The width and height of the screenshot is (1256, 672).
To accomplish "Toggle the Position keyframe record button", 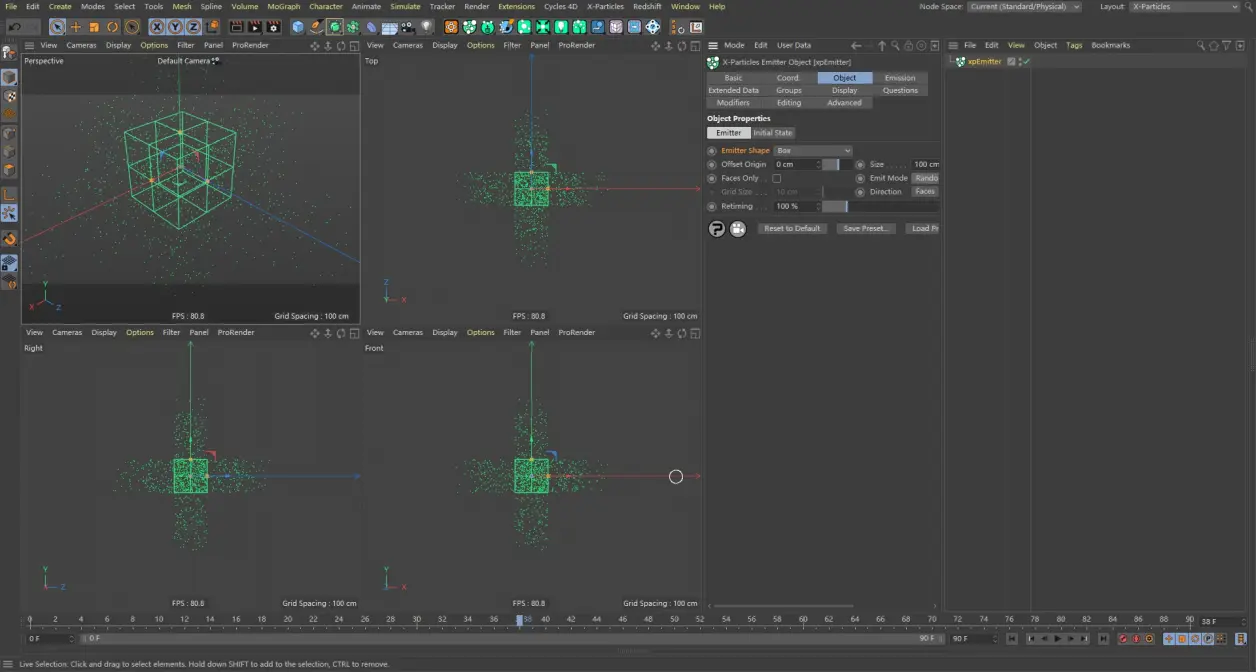I will click(x=1169, y=638).
